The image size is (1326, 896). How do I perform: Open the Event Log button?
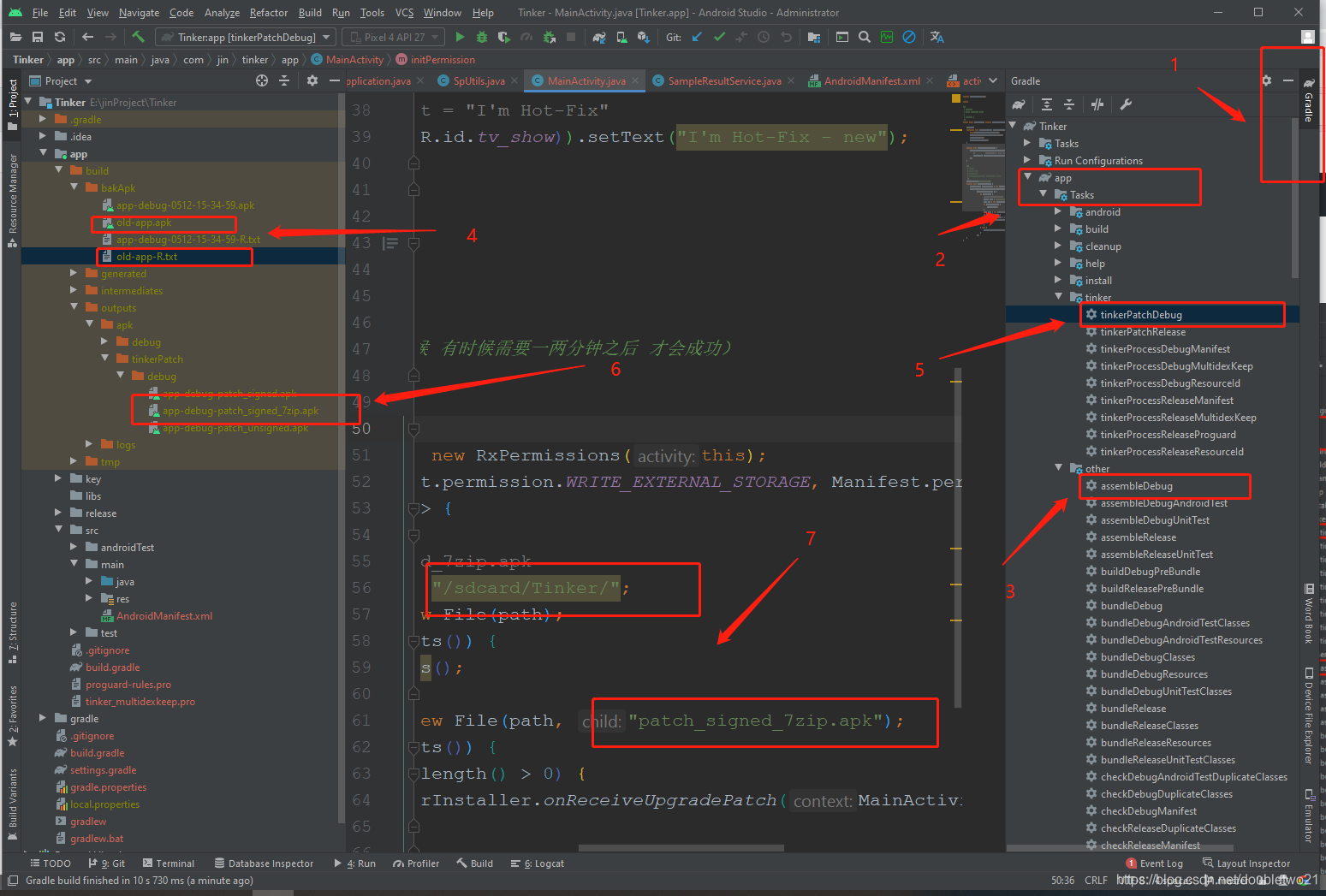tap(1154, 863)
